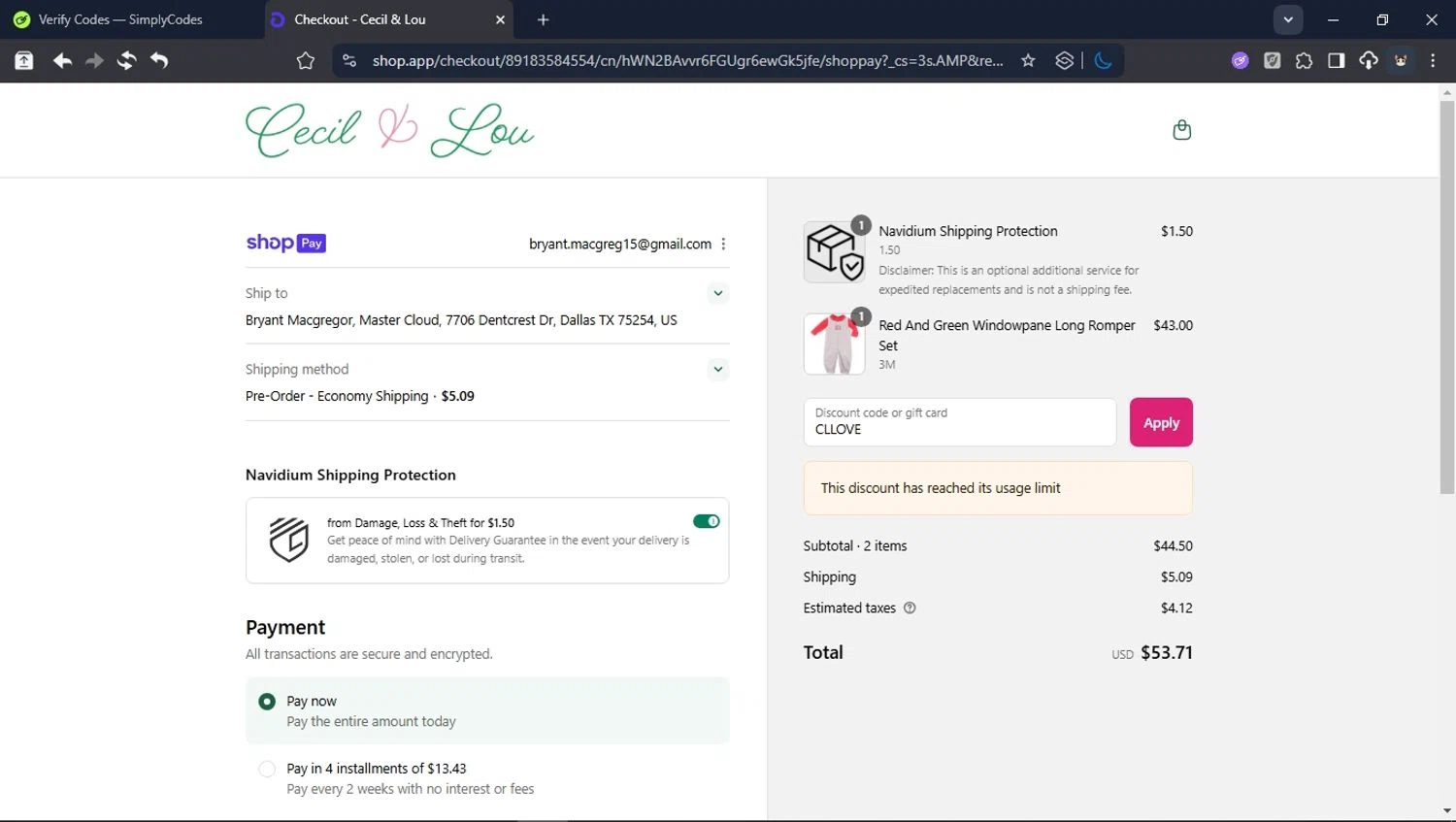Open the extensions puzzle piece icon
The height and width of the screenshot is (822, 1456).
pos(1304,60)
